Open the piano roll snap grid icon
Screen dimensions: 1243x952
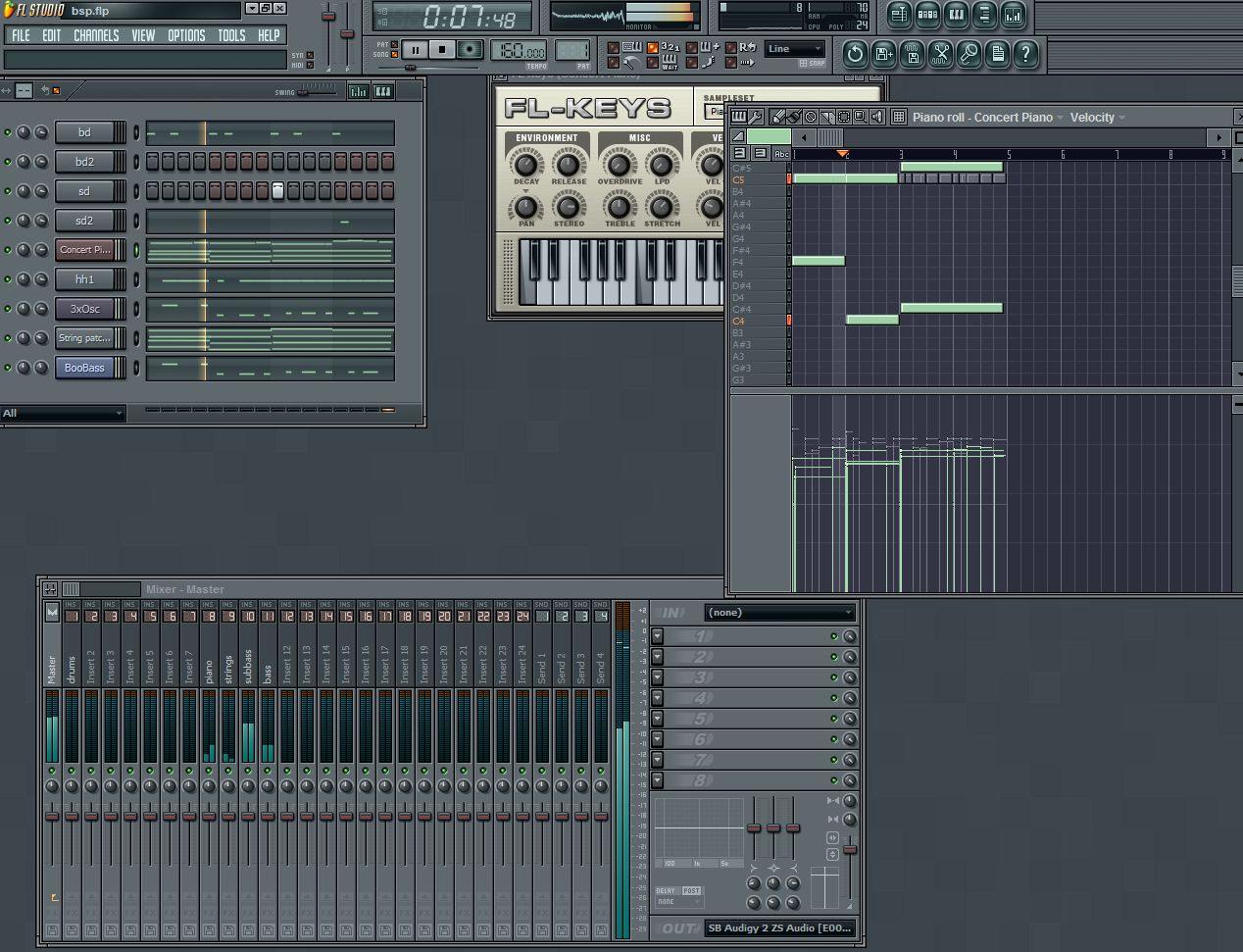(899, 117)
